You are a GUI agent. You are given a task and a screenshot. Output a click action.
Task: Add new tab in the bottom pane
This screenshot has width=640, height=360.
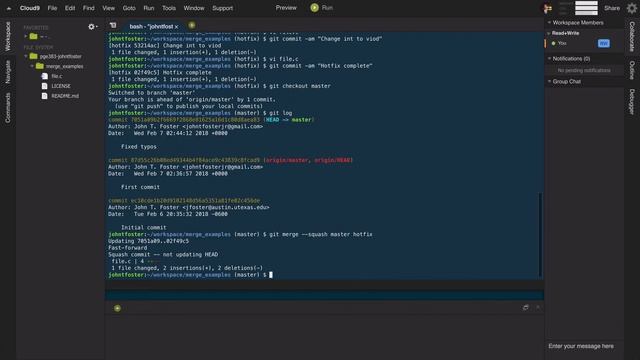(x=117, y=308)
